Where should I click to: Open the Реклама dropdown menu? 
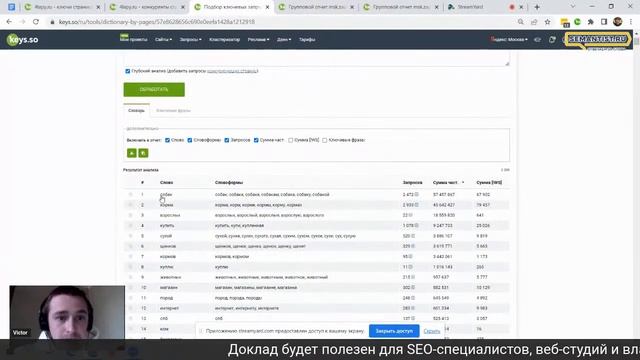tap(258, 40)
